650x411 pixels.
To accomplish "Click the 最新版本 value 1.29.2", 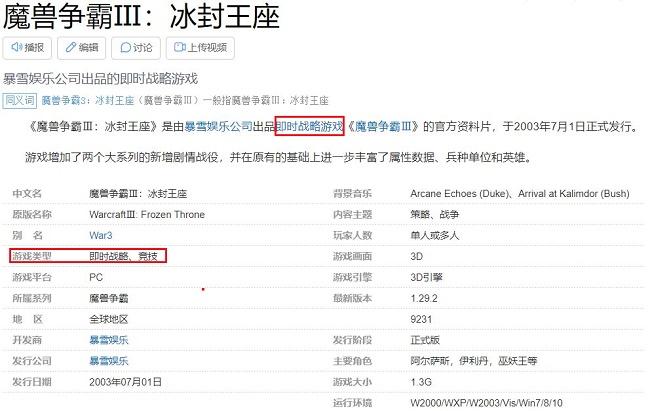I will click(x=424, y=298).
